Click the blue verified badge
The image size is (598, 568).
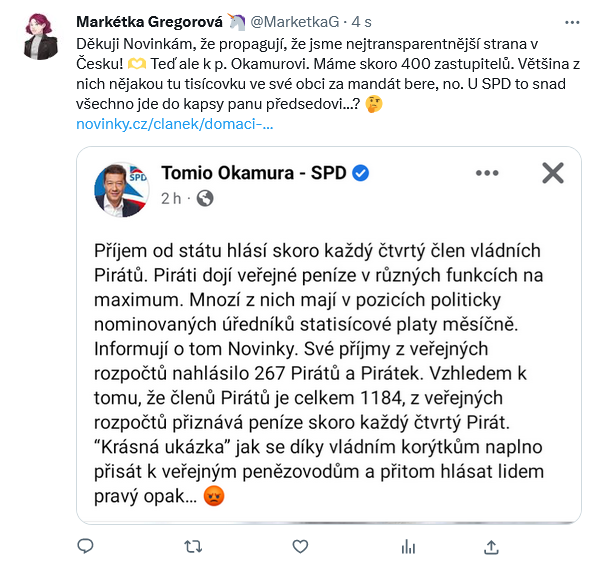pos(360,173)
